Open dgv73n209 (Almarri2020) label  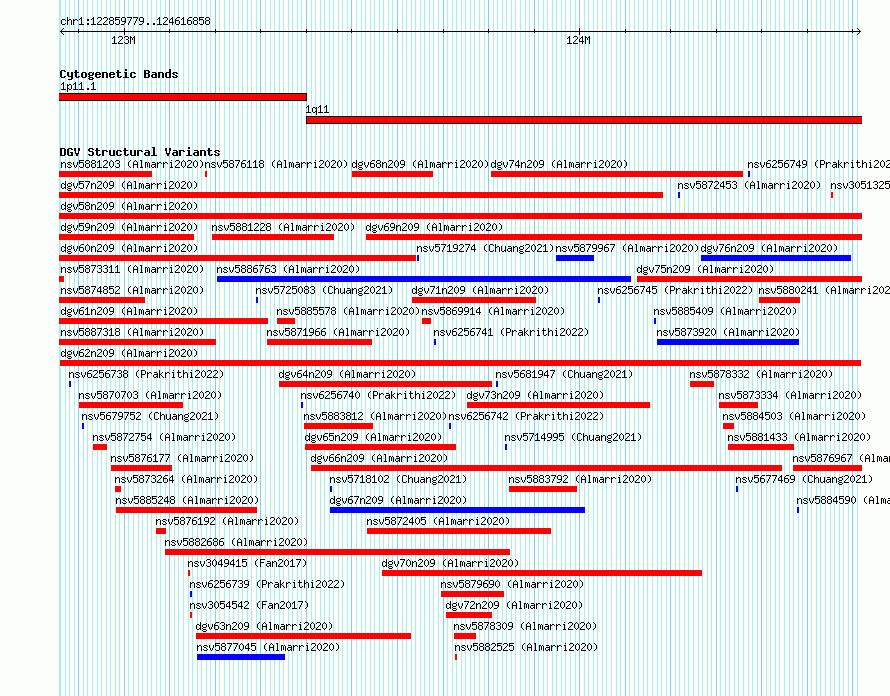(535, 395)
